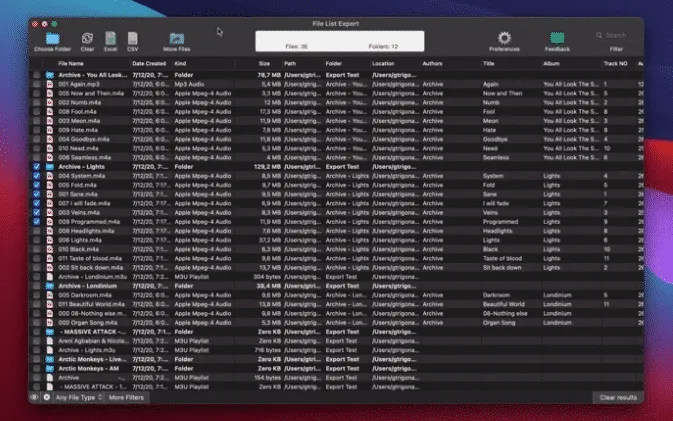Uncheck the 005 Fold.m4a checkbox

tap(36, 185)
